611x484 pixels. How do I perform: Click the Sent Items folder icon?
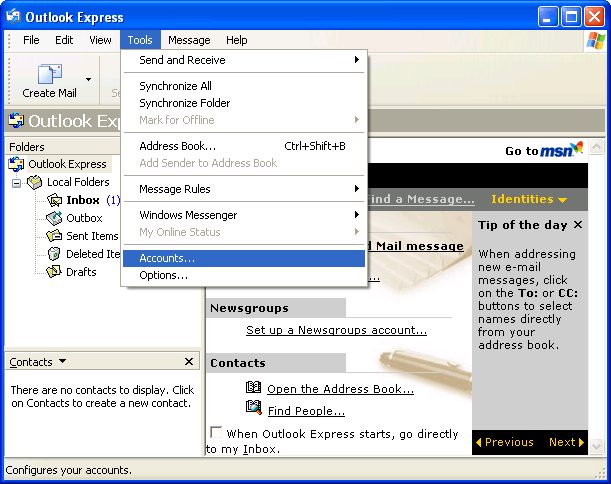54,236
